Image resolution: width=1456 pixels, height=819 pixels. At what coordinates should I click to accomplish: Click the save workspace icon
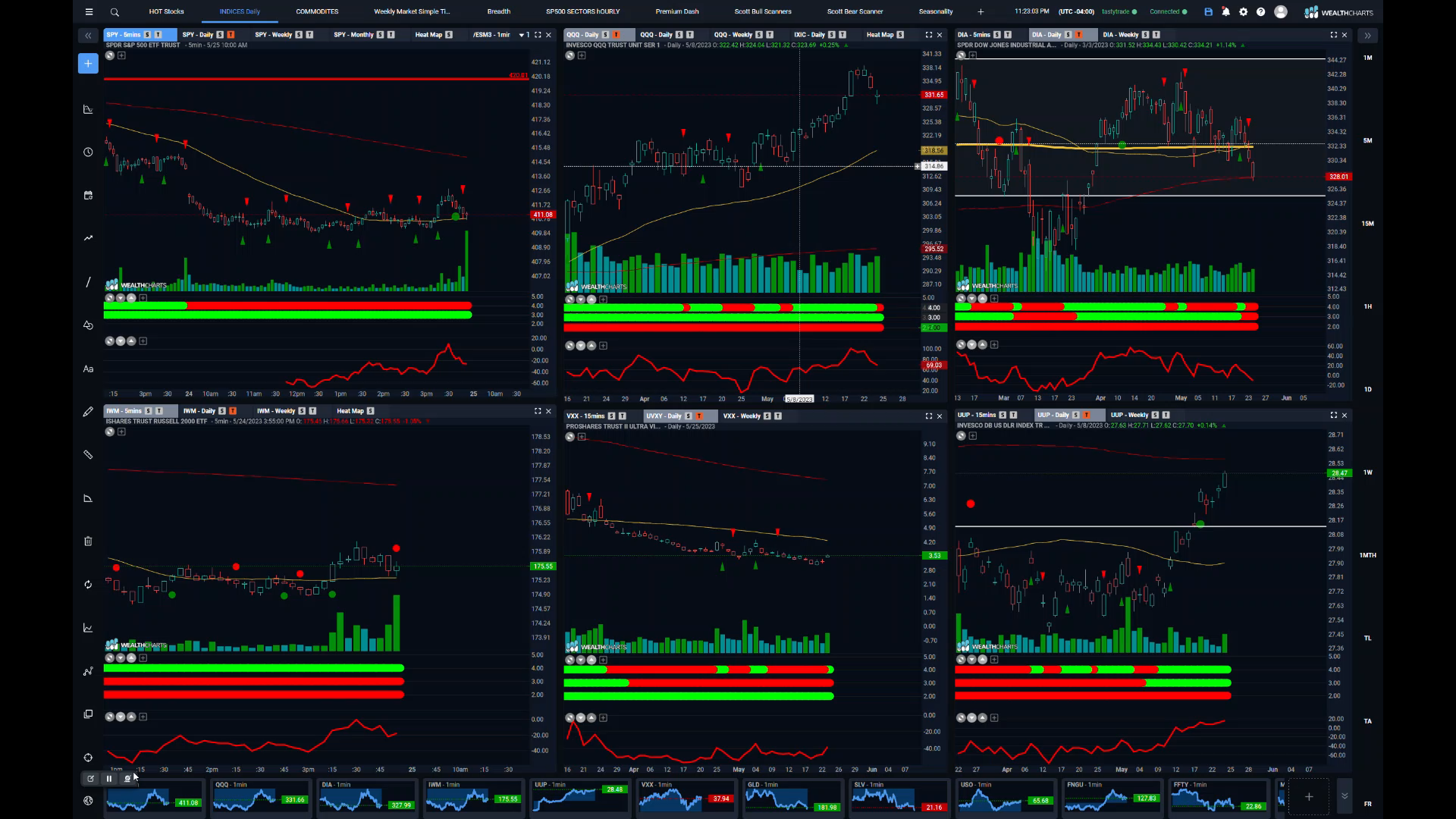click(1209, 12)
